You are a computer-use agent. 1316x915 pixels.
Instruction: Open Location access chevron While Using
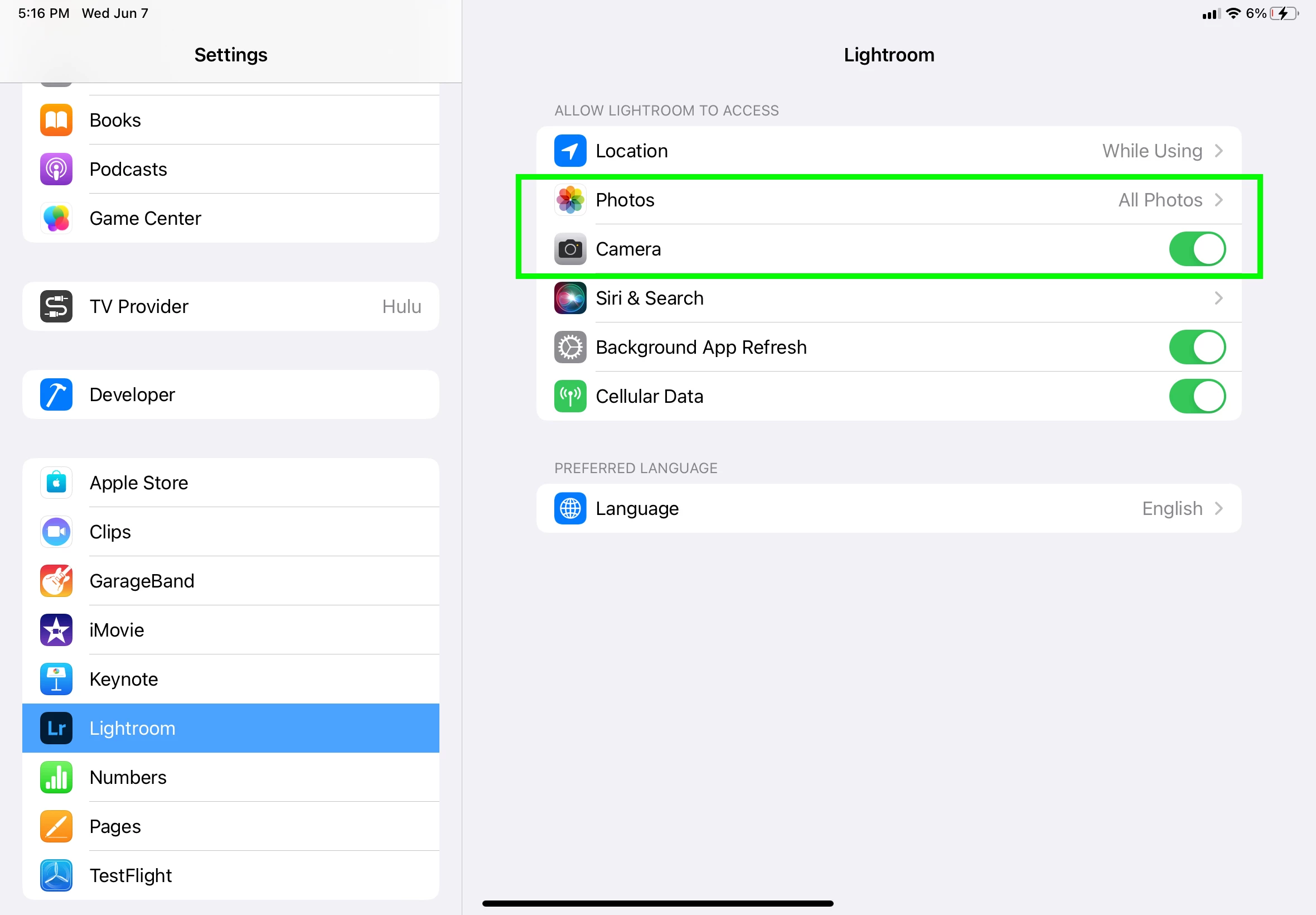tap(1218, 151)
